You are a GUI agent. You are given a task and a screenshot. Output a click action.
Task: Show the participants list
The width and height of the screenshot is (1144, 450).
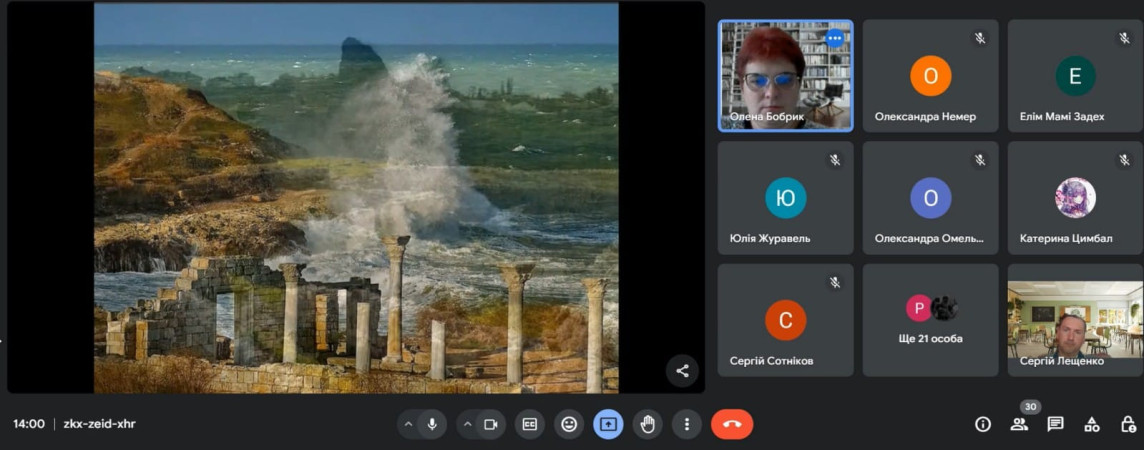1019,424
